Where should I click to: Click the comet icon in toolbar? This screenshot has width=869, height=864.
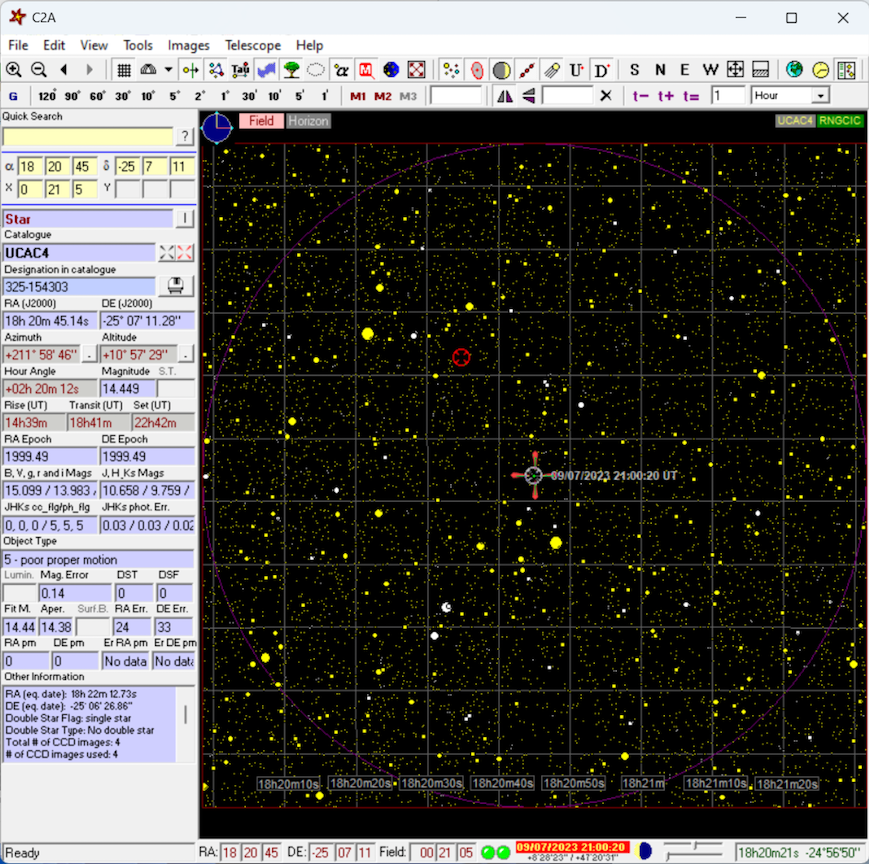coord(551,70)
